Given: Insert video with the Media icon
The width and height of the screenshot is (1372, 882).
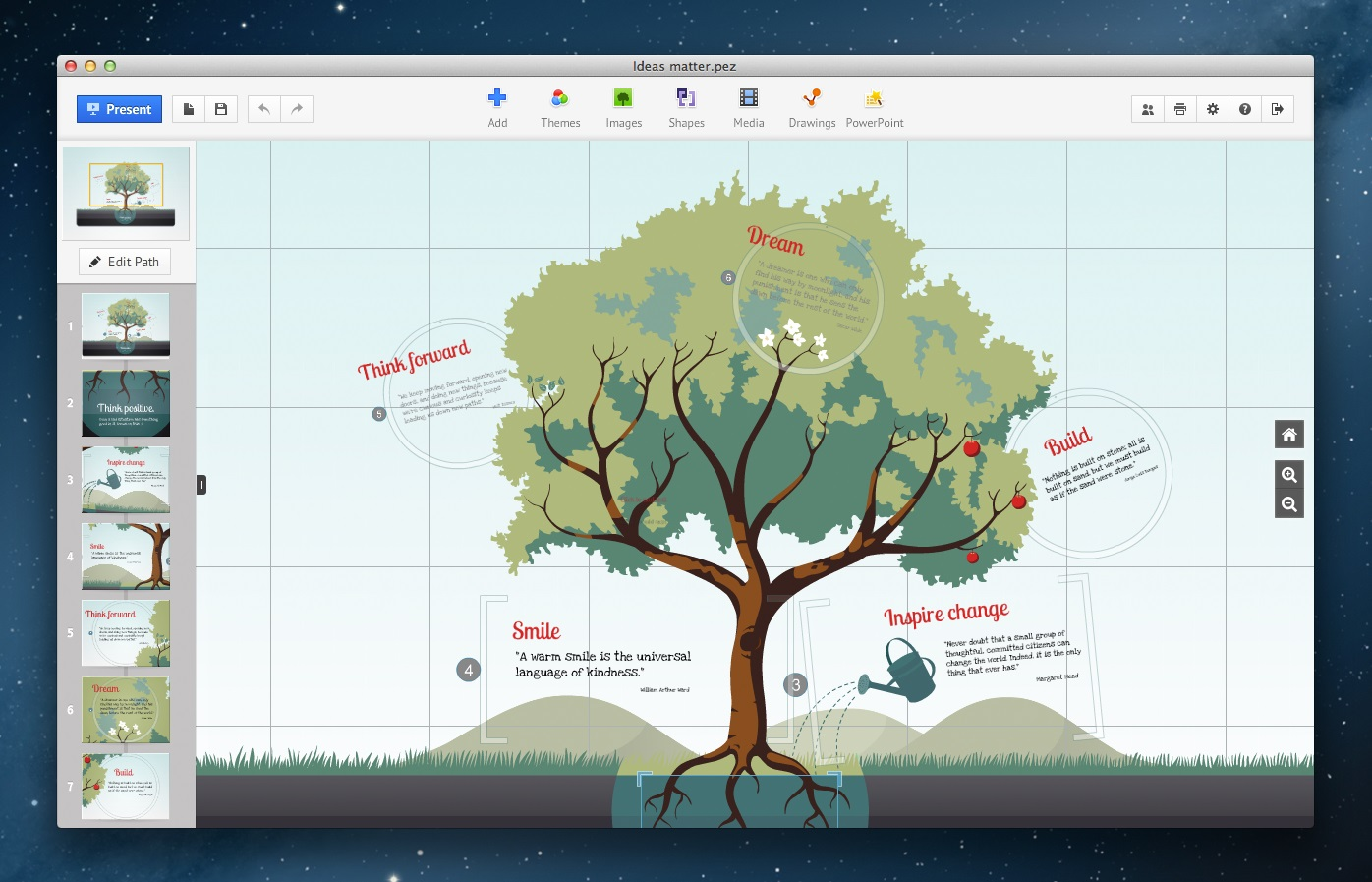Looking at the screenshot, I should click(x=748, y=106).
